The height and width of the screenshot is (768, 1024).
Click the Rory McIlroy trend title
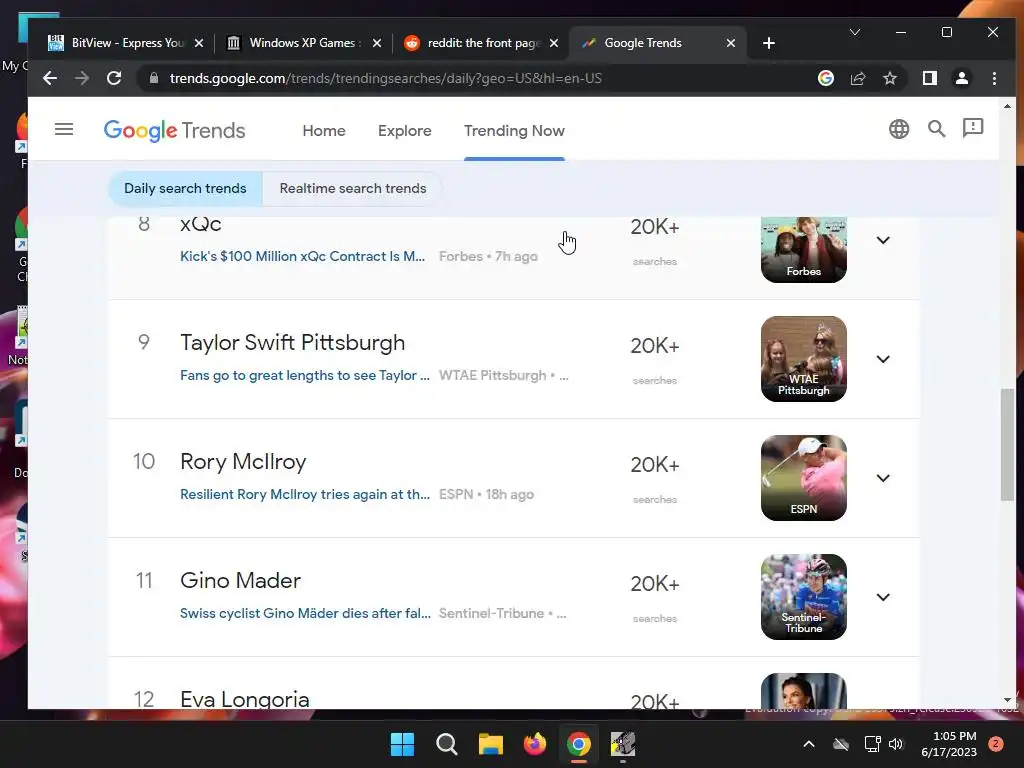coord(243,462)
